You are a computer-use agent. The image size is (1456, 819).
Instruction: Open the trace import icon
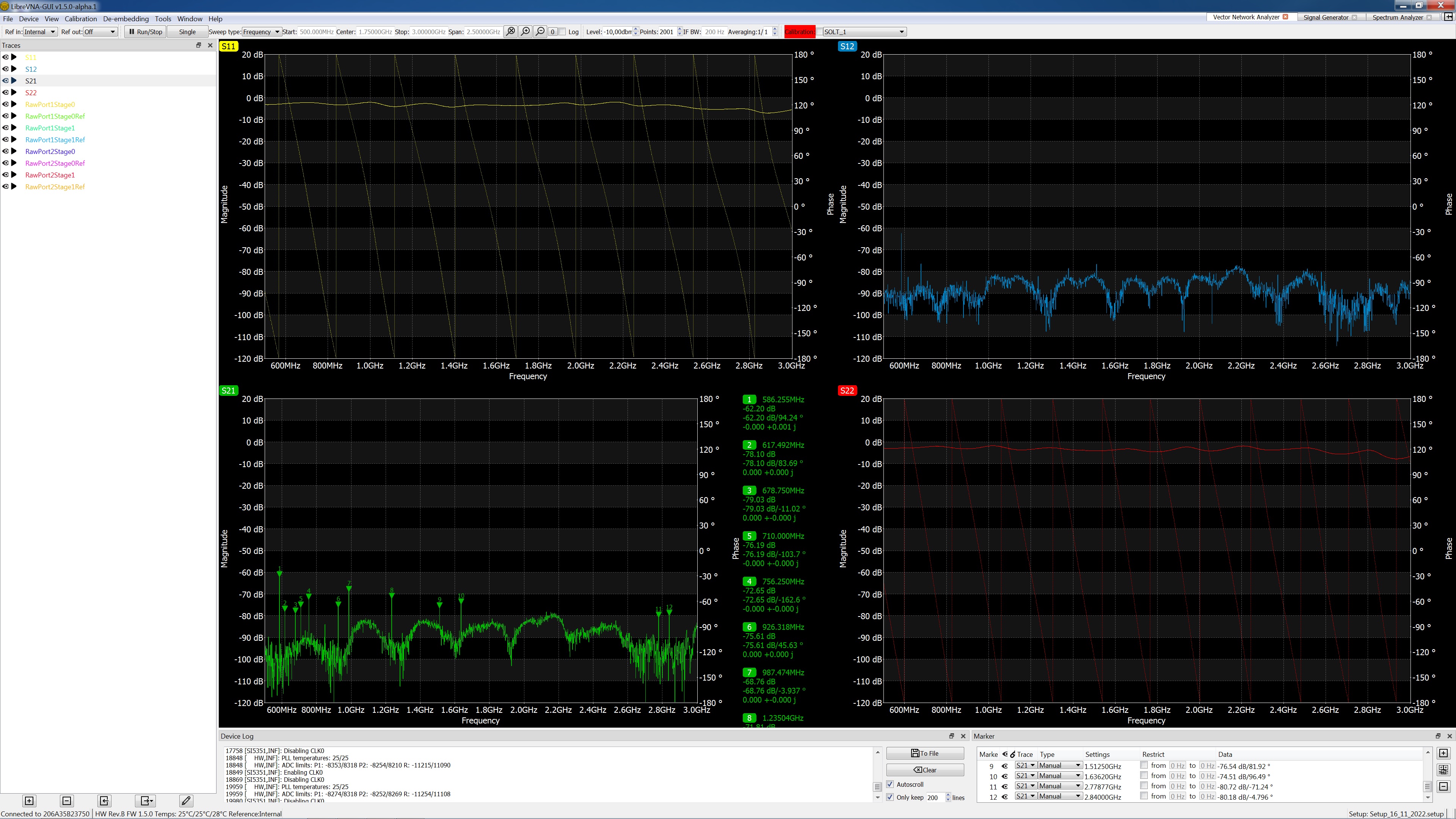point(104,801)
